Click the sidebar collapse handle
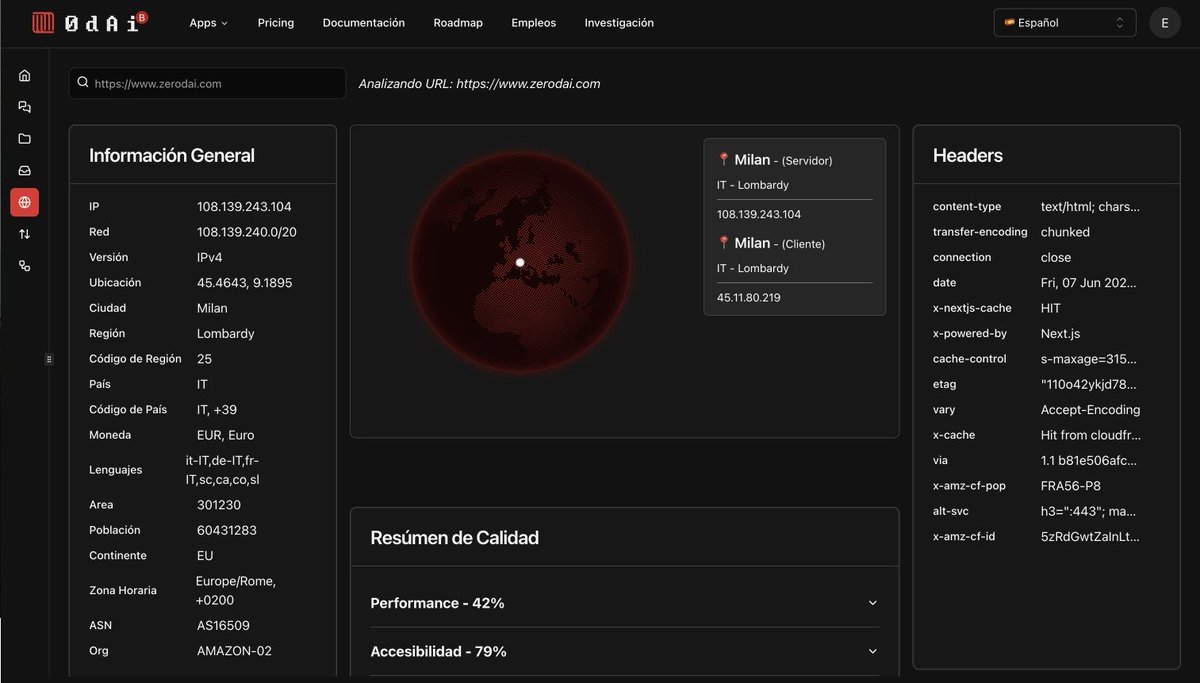This screenshot has width=1200, height=683. point(49,359)
